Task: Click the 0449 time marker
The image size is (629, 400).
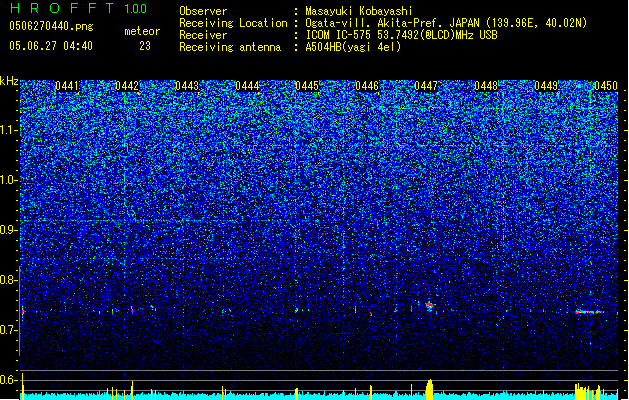Action: coord(546,86)
